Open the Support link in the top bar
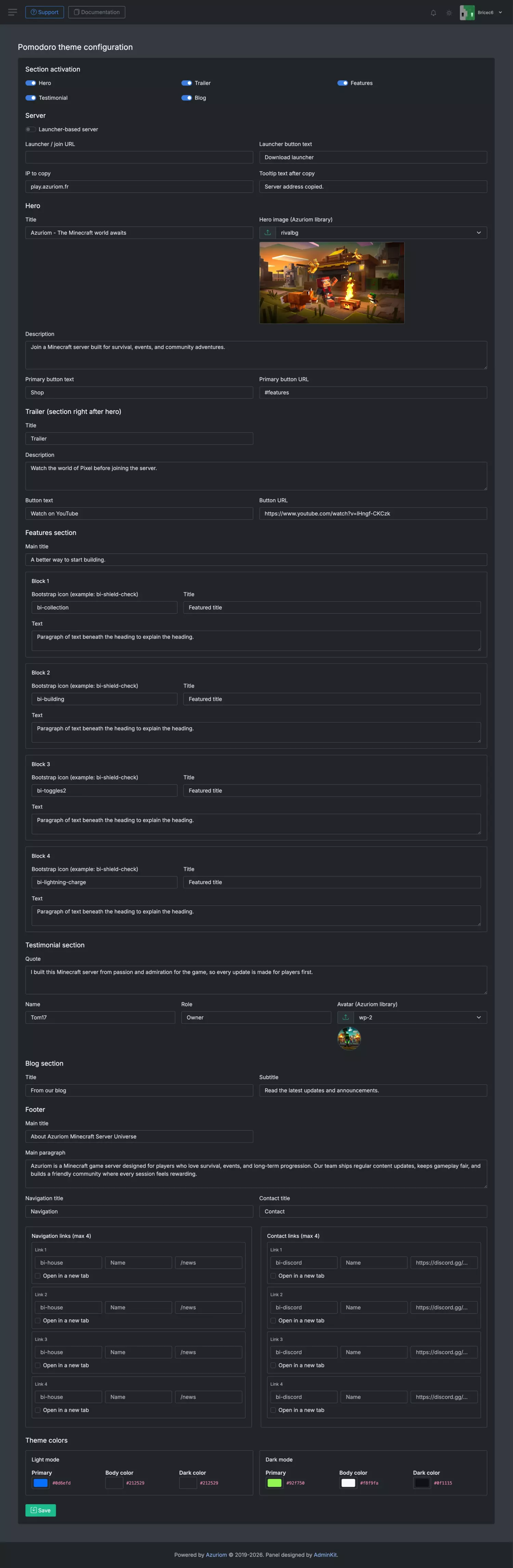 coord(44,12)
